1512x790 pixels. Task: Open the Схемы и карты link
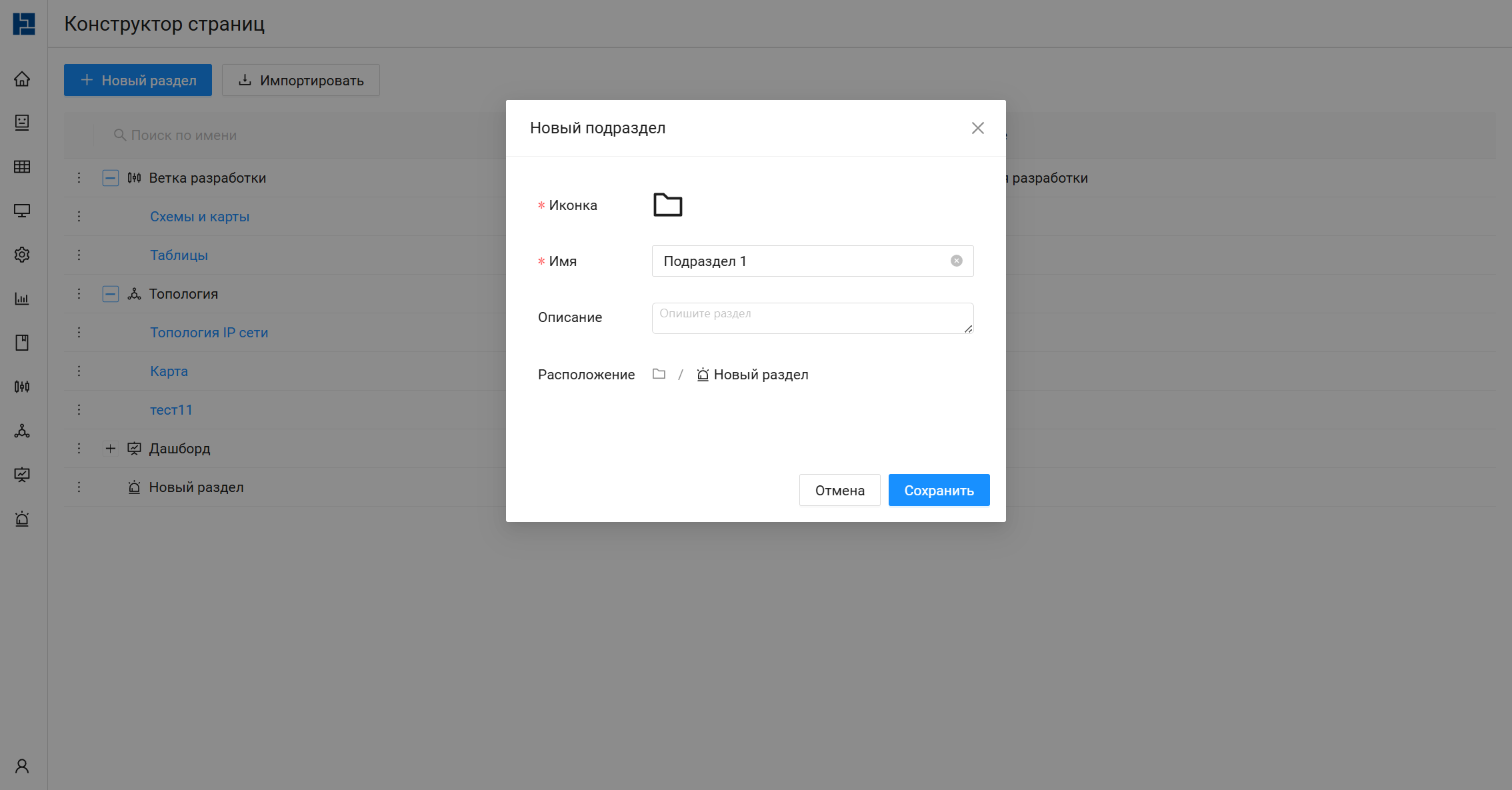[199, 217]
